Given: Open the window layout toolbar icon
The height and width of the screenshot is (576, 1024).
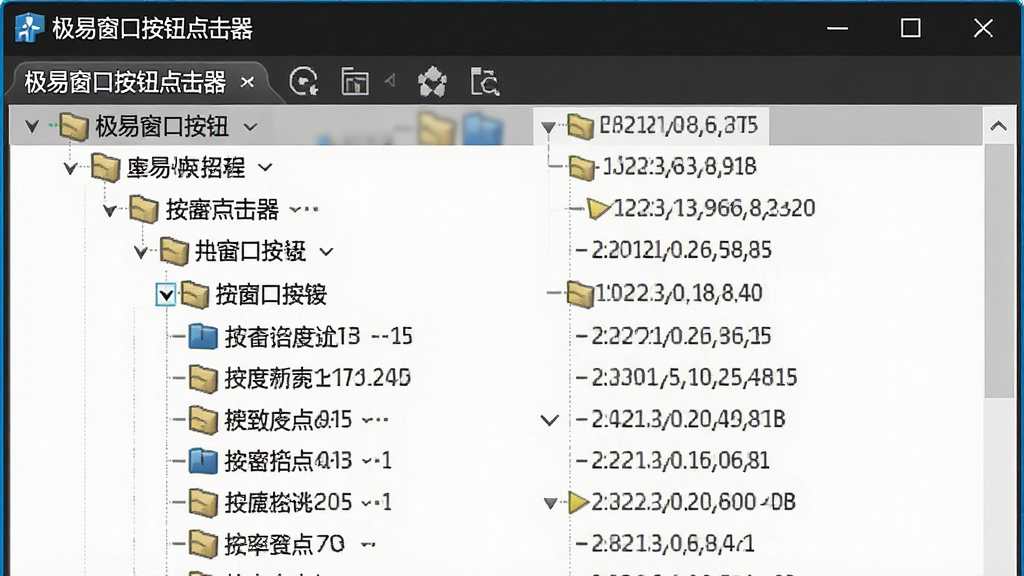Looking at the screenshot, I should point(355,82).
